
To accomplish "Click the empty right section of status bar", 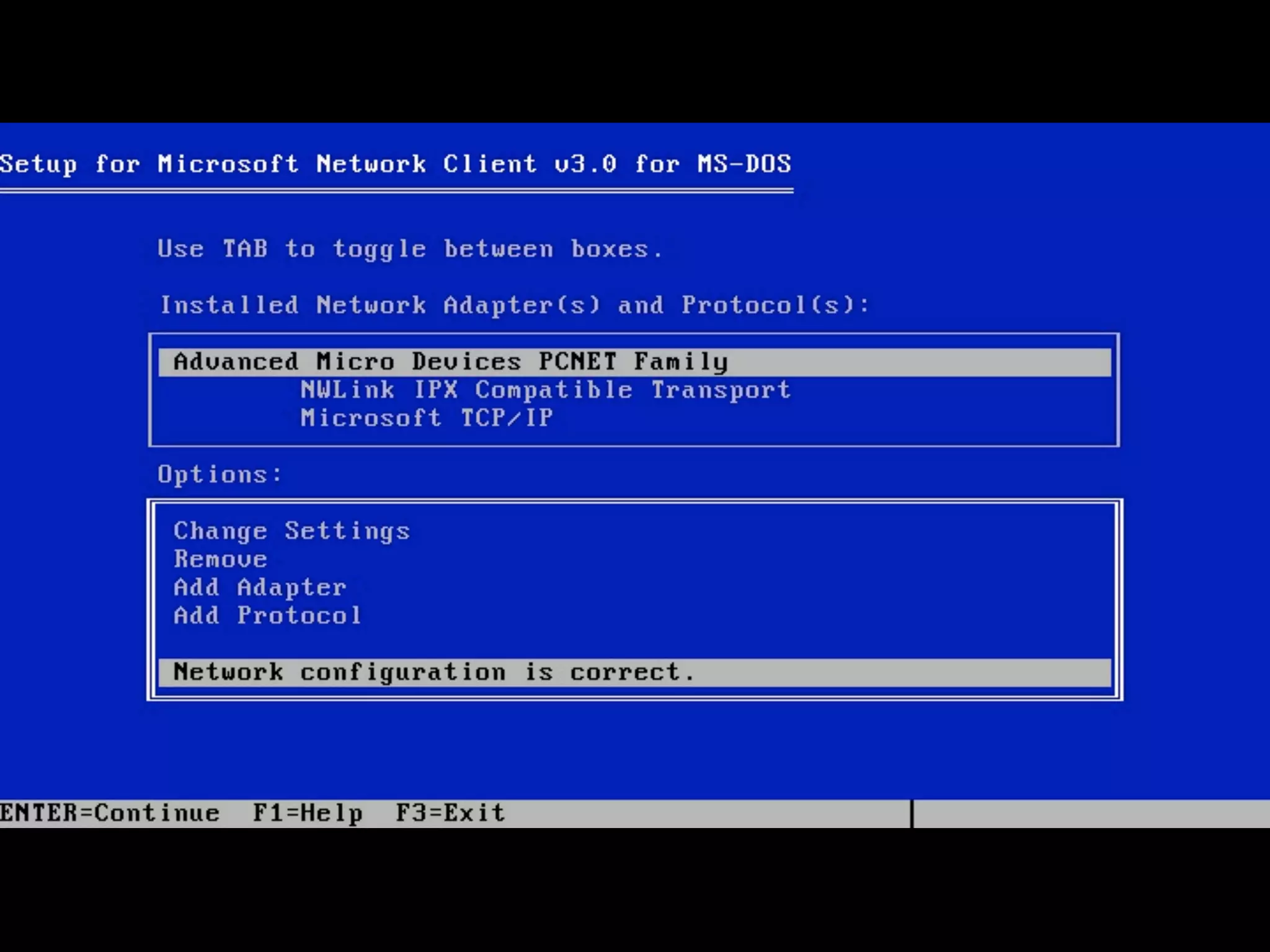I will [x=1091, y=813].
